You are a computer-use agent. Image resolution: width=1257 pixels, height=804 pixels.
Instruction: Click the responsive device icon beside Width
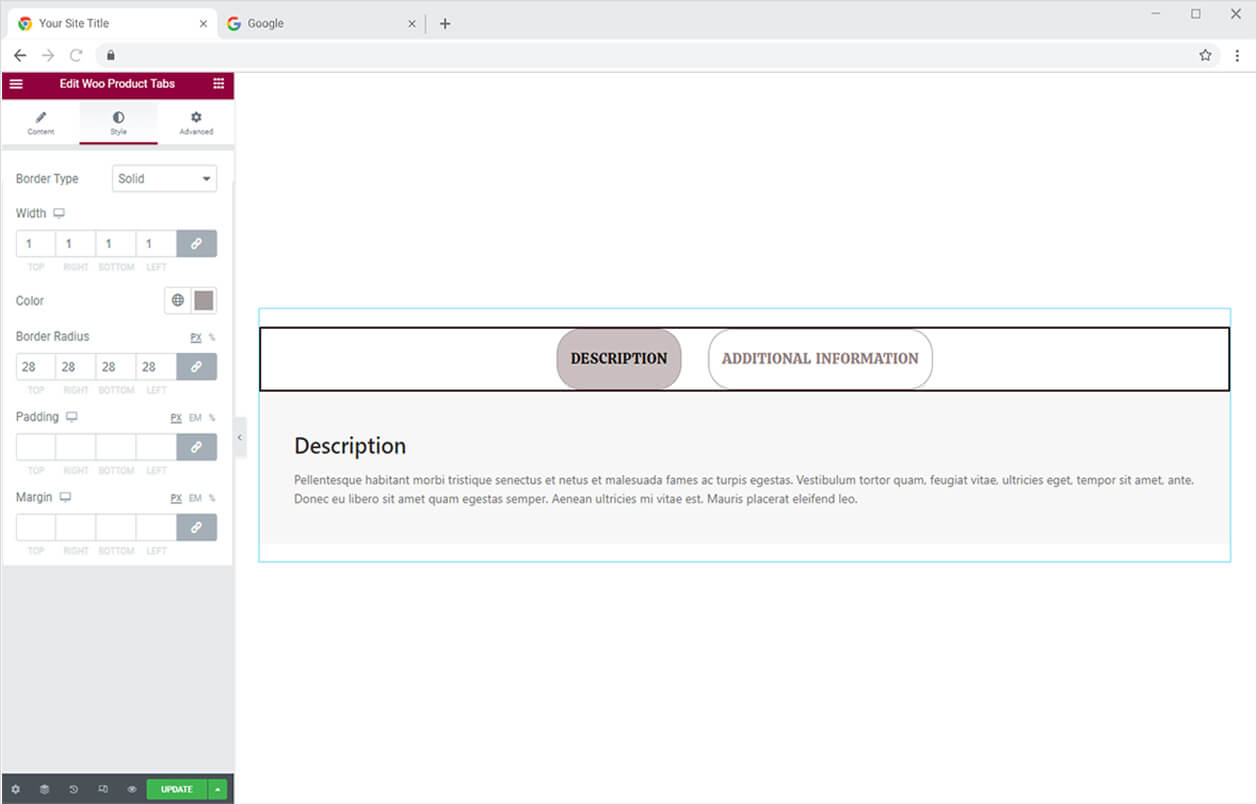(x=59, y=213)
